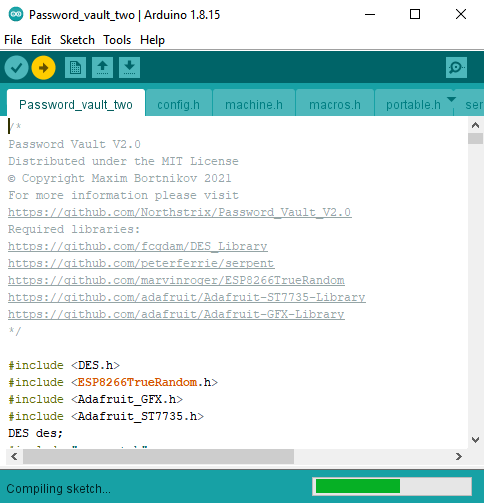484x503 pixels.
Task: Open the Sketch menu
Action: pyautogui.click(x=77, y=40)
